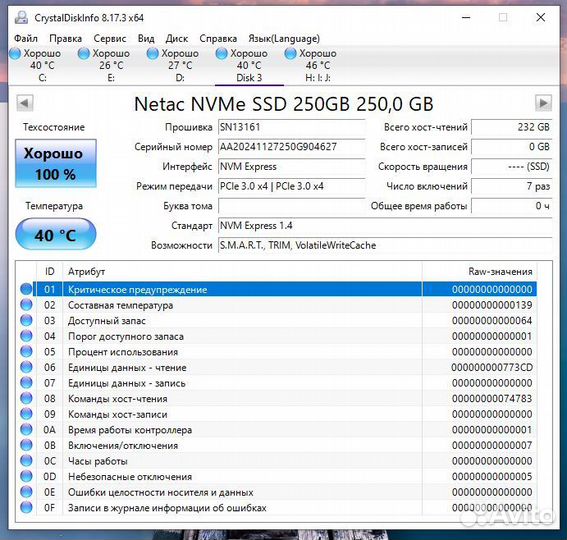Click the transfer mode field PCIe 3.0 x4

pyautogui.click(x=291, y=186)
